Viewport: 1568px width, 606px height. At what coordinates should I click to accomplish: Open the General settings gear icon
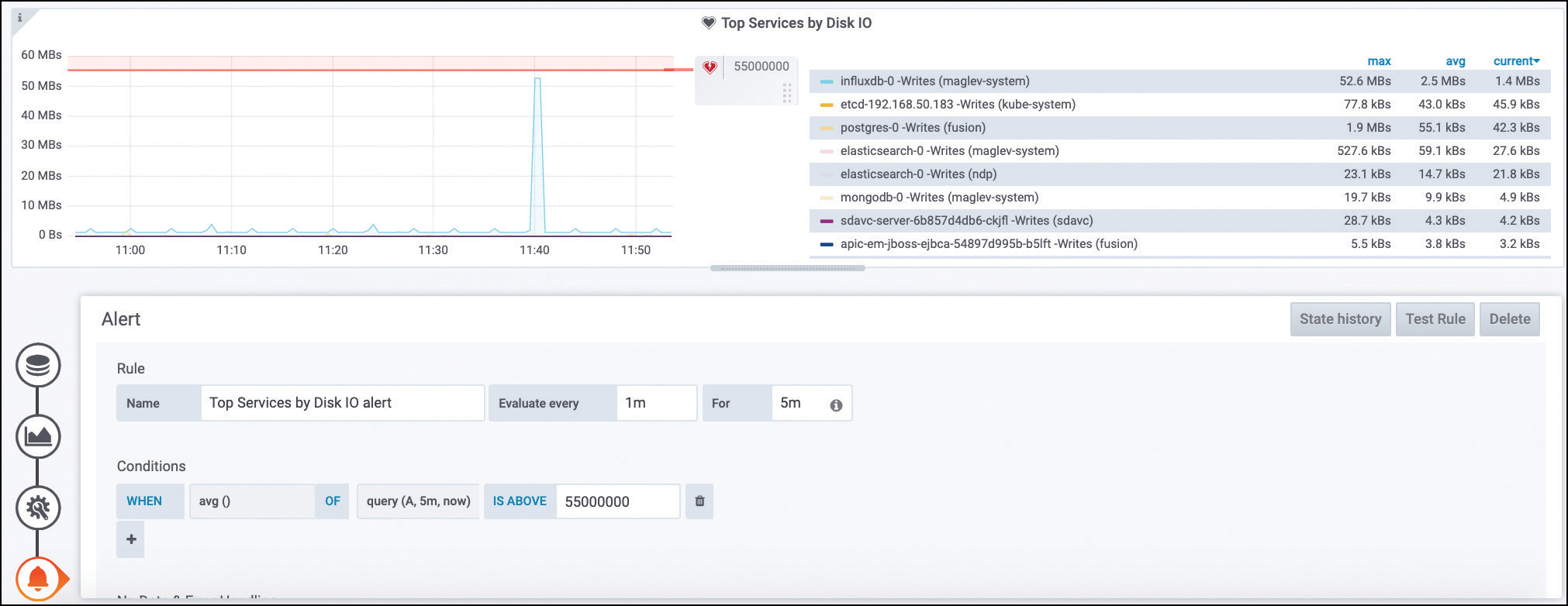point(38,508)
